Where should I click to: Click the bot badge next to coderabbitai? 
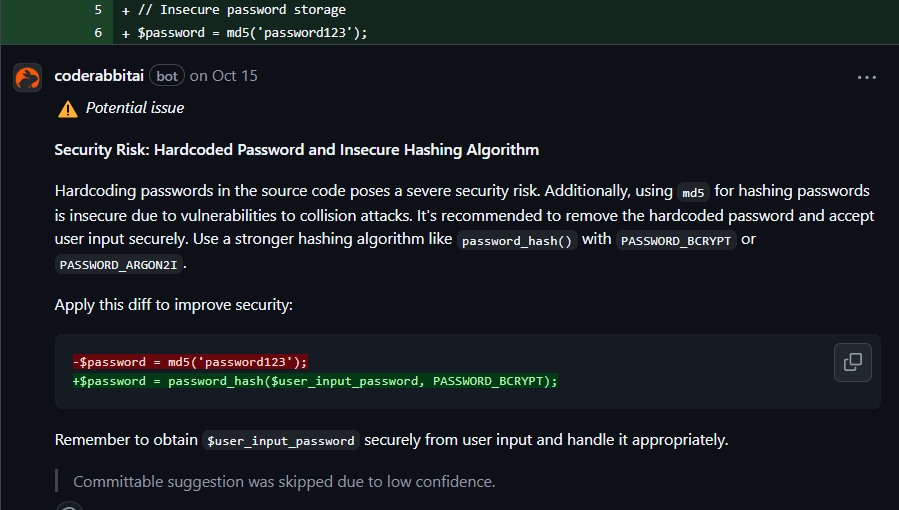tap(166, 76)
